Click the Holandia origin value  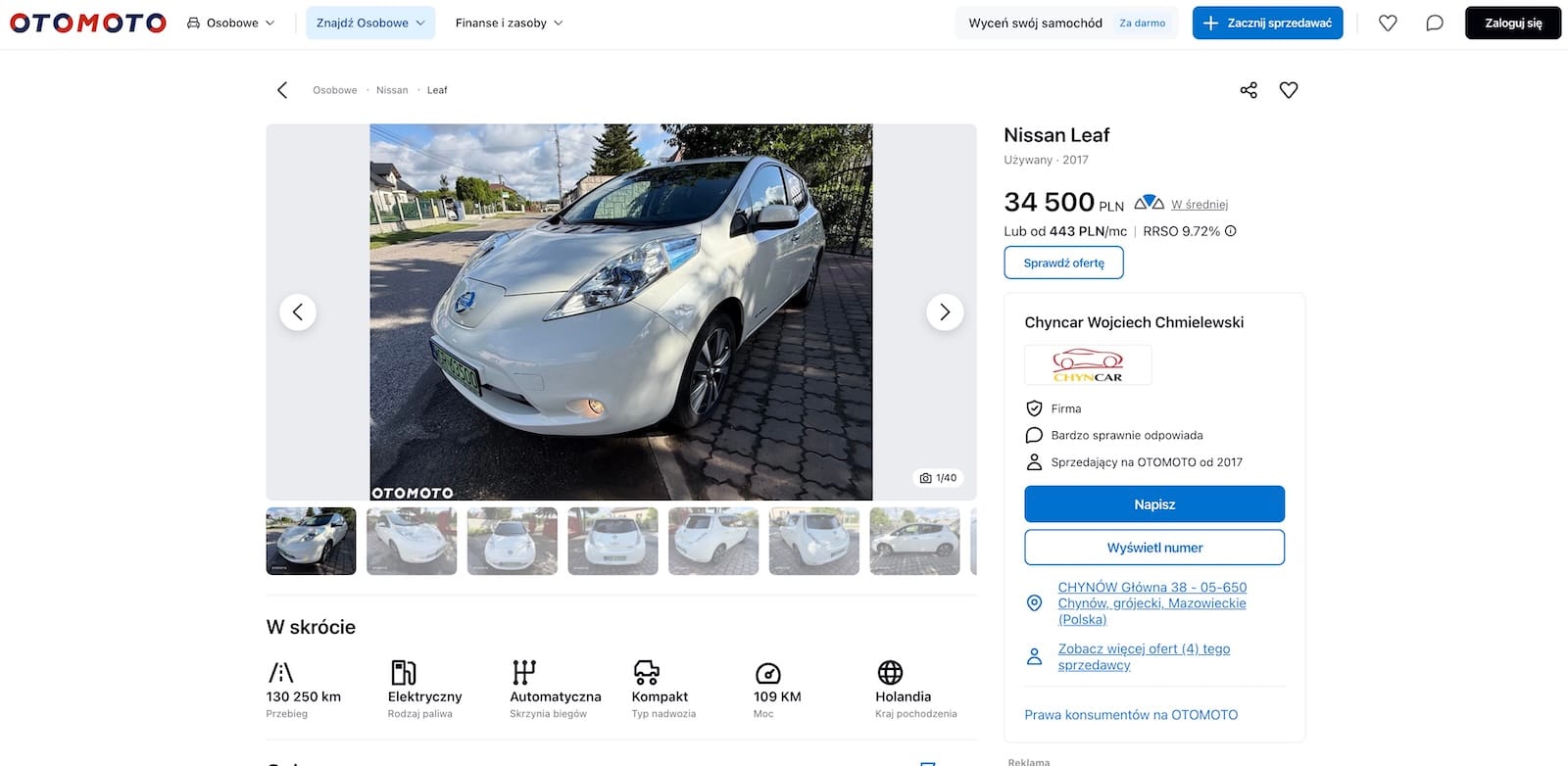click(x=904, y=696)
